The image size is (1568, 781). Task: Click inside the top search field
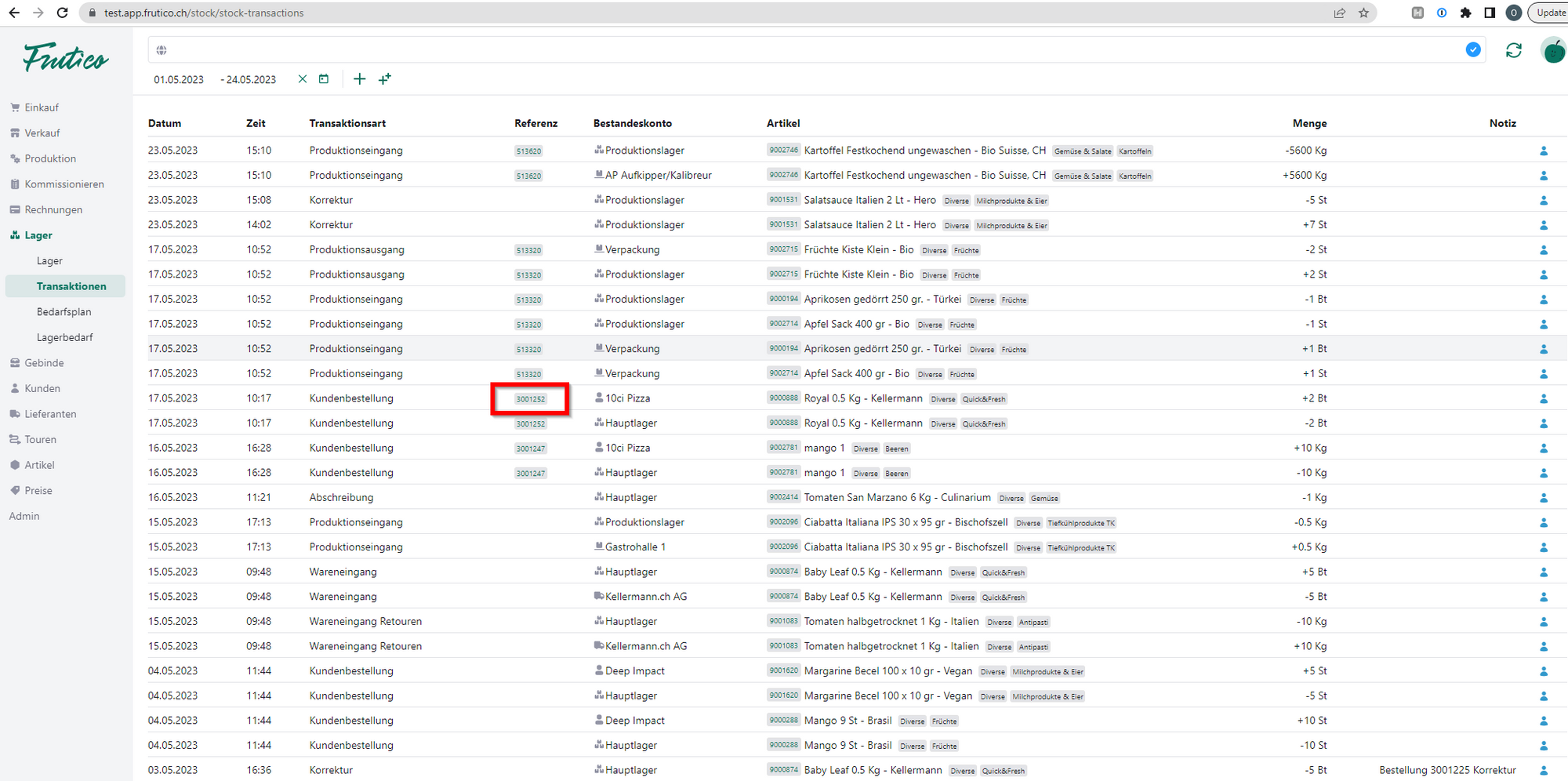(x=784, y=50)
